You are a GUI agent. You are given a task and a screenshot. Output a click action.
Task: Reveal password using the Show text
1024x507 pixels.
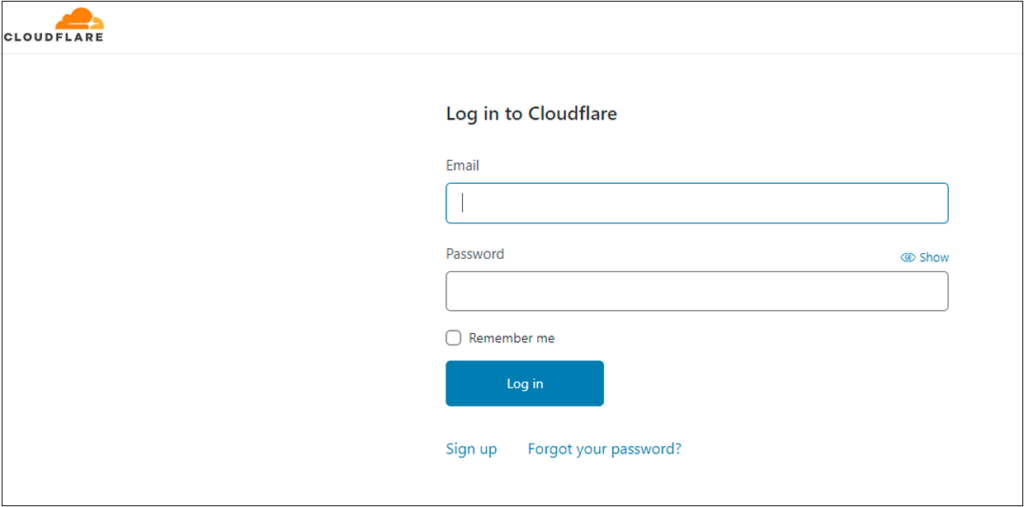click(x=934, y=257)
